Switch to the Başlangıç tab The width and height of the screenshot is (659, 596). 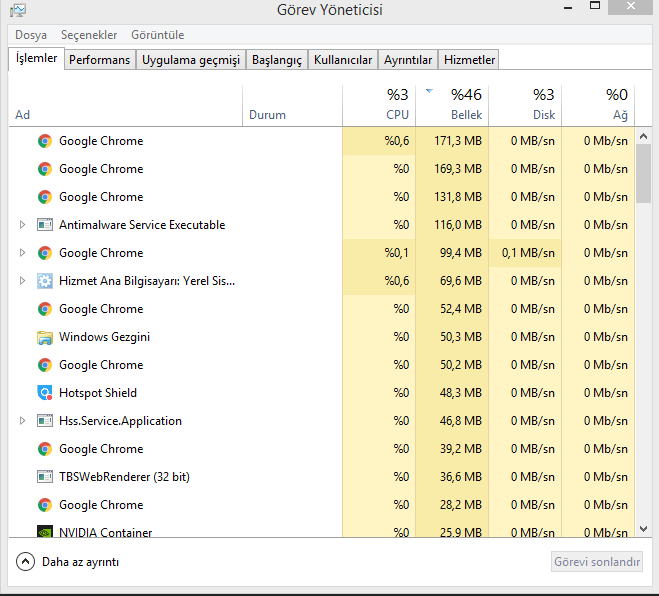(x=277, y=60)
